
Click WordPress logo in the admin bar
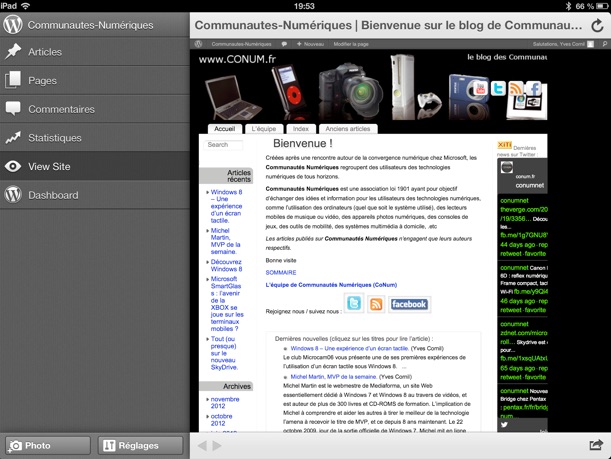198,44
